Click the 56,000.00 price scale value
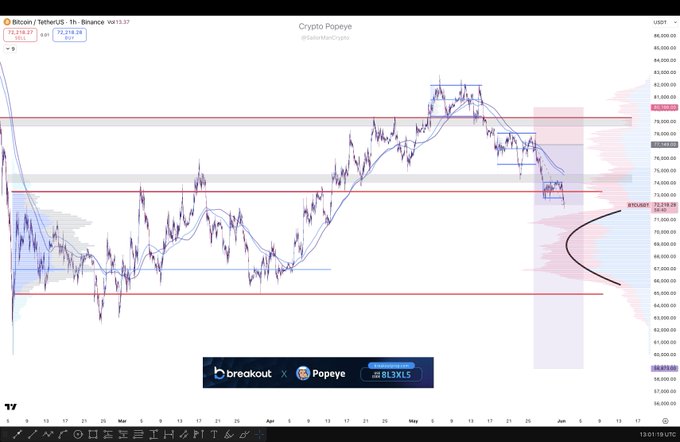Viewport: 680px width, 442px height. (x=665, y=403)
